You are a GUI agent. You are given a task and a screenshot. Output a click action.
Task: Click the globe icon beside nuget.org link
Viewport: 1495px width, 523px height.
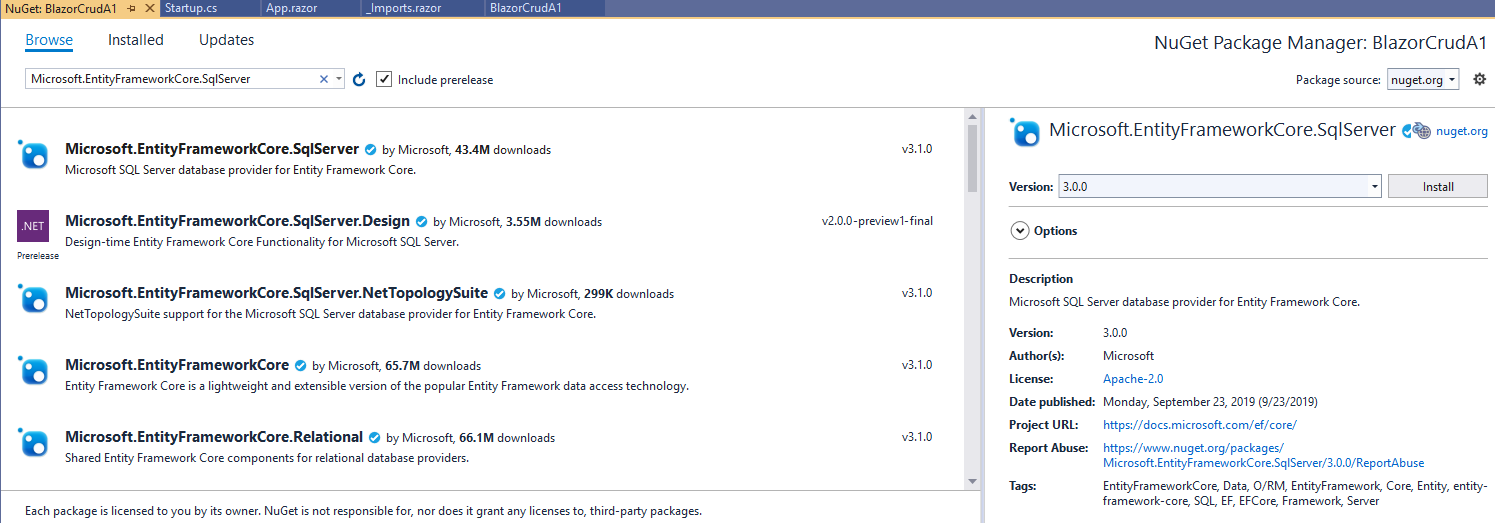pos(1422,131)
